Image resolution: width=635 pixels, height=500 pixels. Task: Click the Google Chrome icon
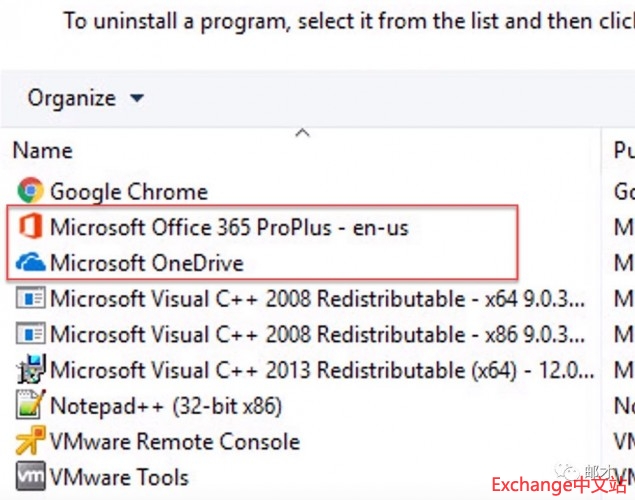click(x=31, y=191)
